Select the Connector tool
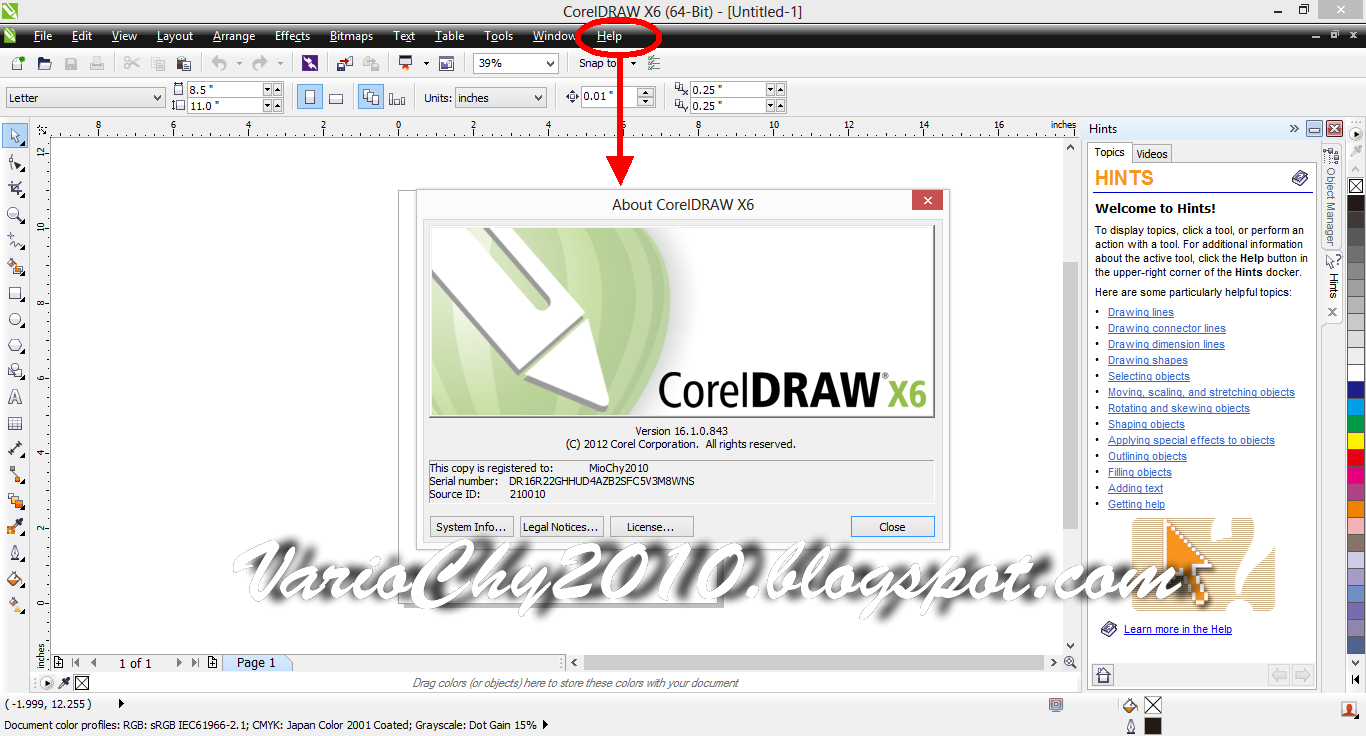The height and width of the screenshot is (736, 1366). tap(15, 475)
